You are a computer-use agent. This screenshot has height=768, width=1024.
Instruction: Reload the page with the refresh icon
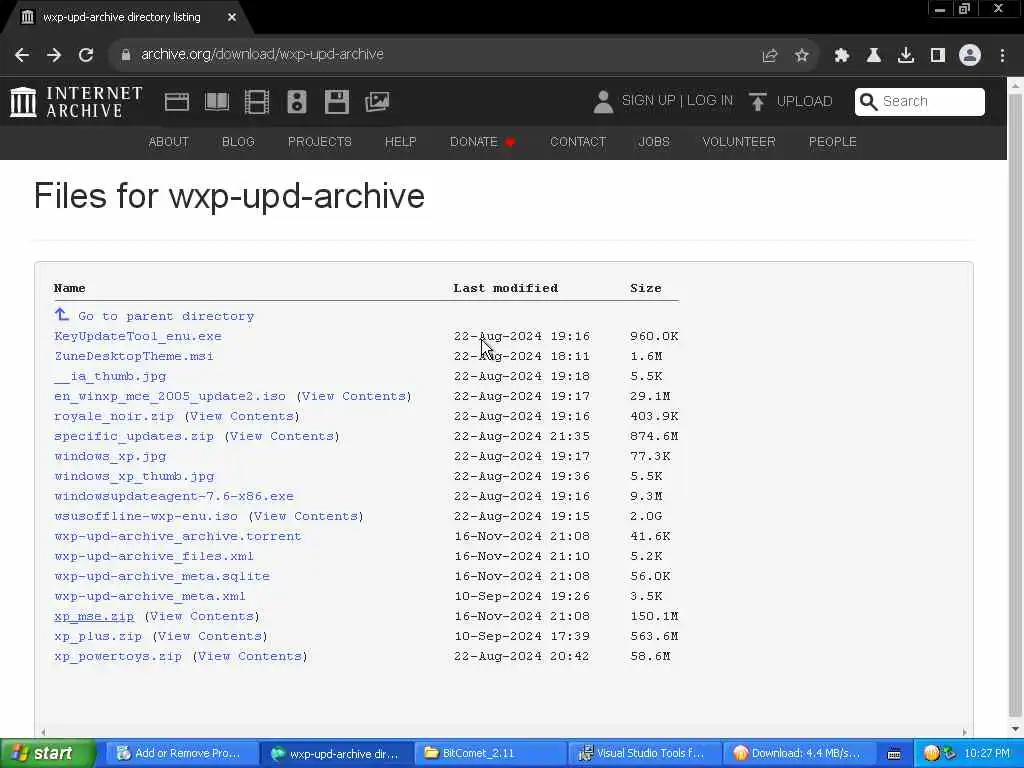[x=86, y=55]
